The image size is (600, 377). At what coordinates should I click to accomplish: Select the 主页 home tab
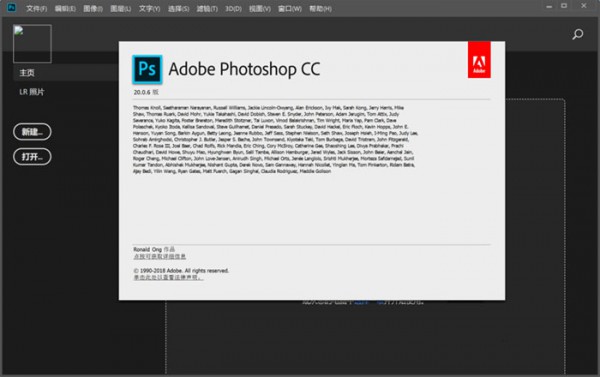pyautogui.click(x=65, y=73)
